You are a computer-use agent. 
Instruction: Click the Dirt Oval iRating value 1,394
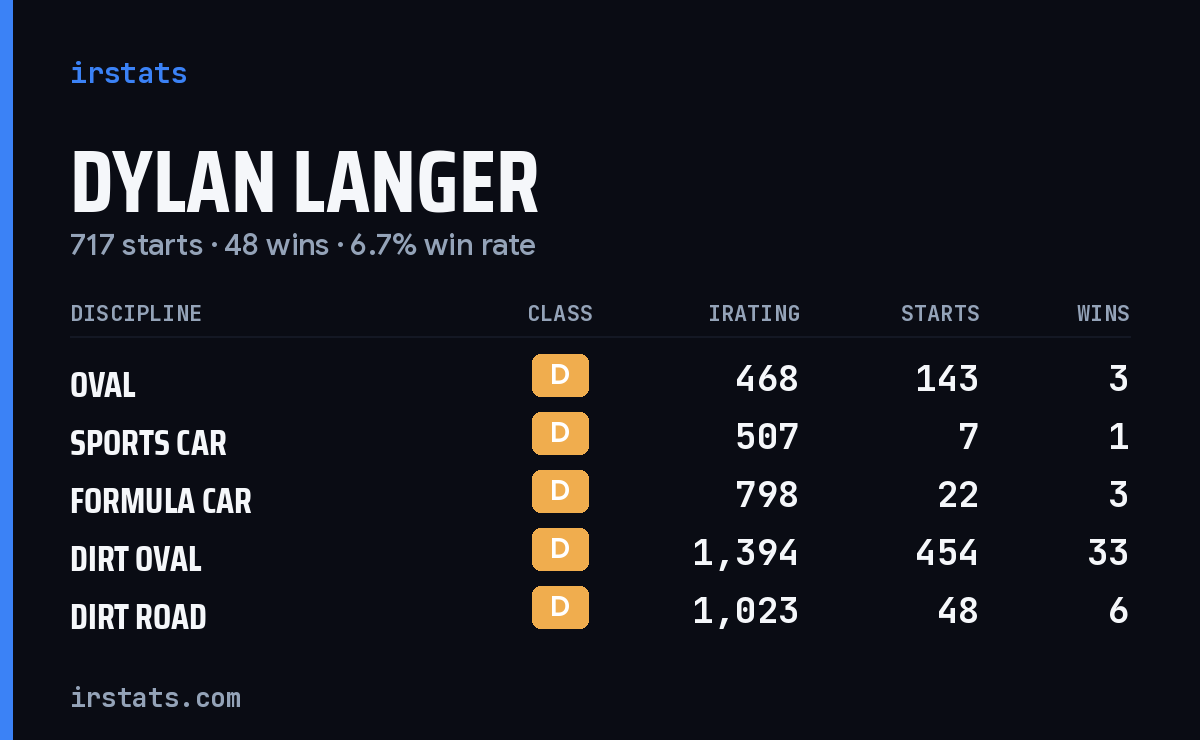[746, 553]
